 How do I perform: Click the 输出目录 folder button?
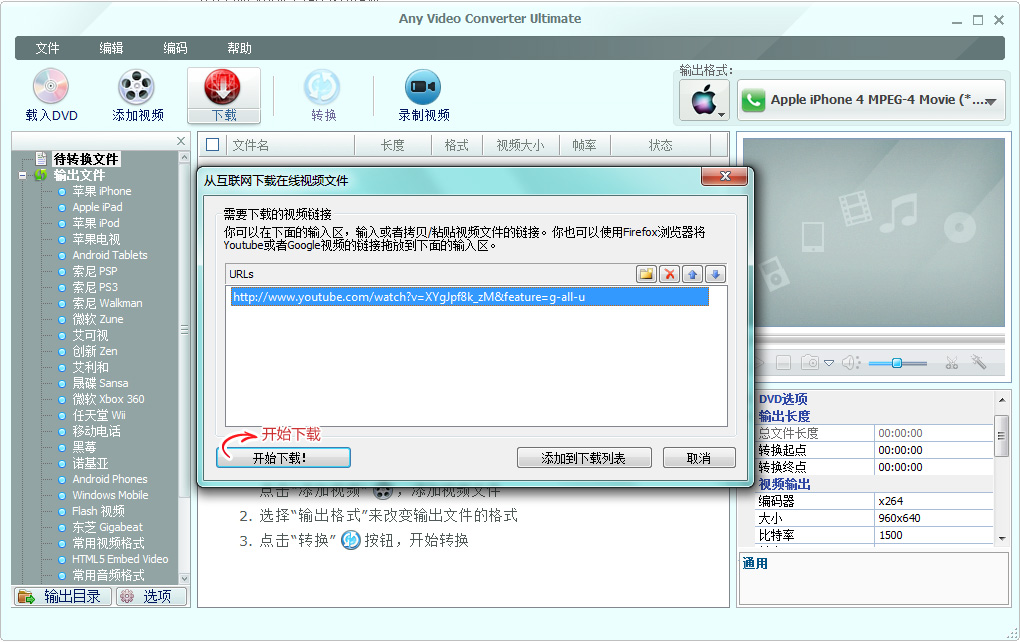(62, 596)
